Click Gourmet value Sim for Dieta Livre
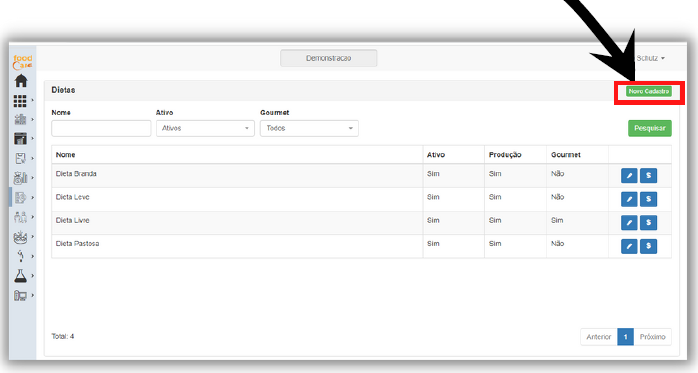Image resolution: width=698 pixels, height=373 pixels. coord(557,220)
